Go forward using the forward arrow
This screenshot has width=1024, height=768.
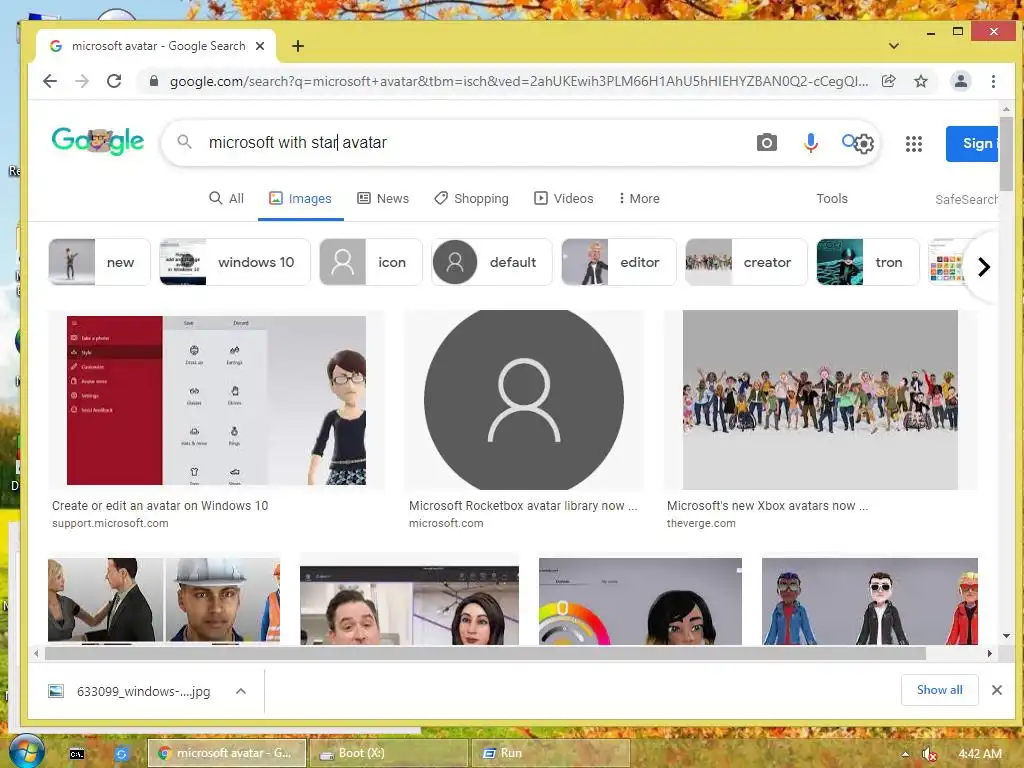pos(82,81)
